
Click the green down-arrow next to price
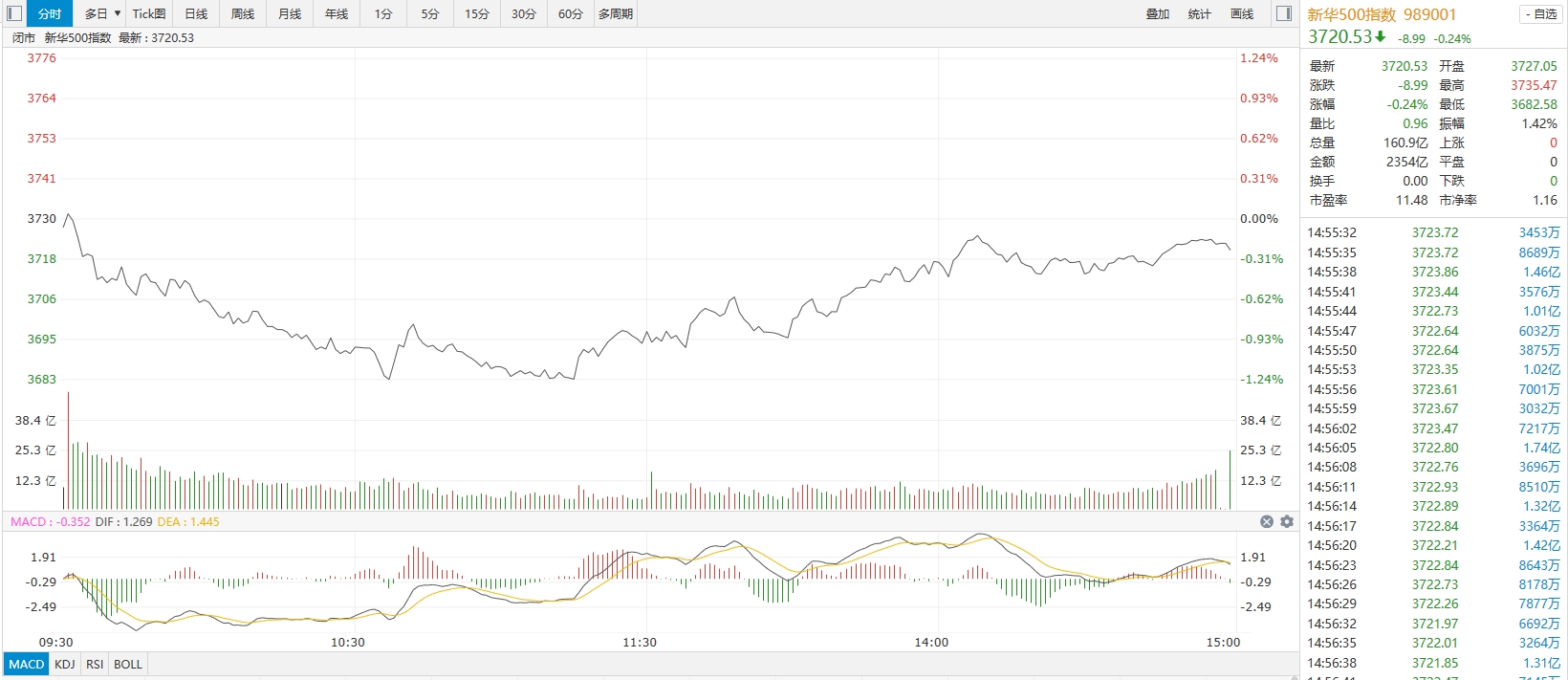[1381, 36]
